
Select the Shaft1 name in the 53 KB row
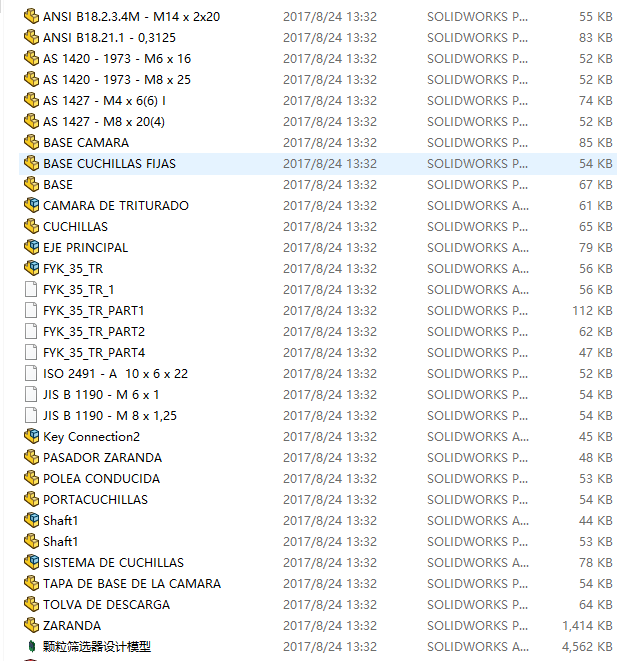(x=61, y=542)
